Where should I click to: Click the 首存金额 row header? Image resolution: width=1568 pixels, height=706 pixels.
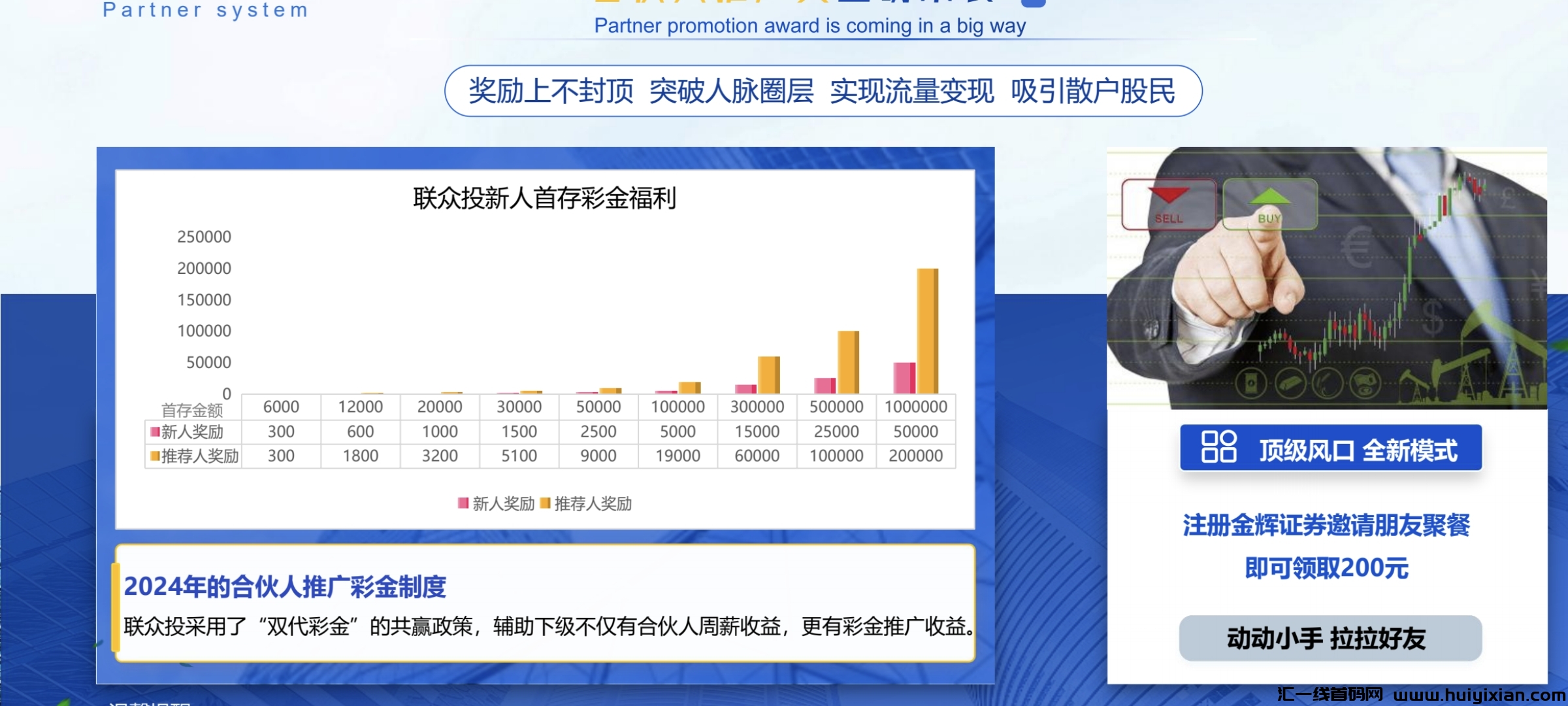[192, 411]
